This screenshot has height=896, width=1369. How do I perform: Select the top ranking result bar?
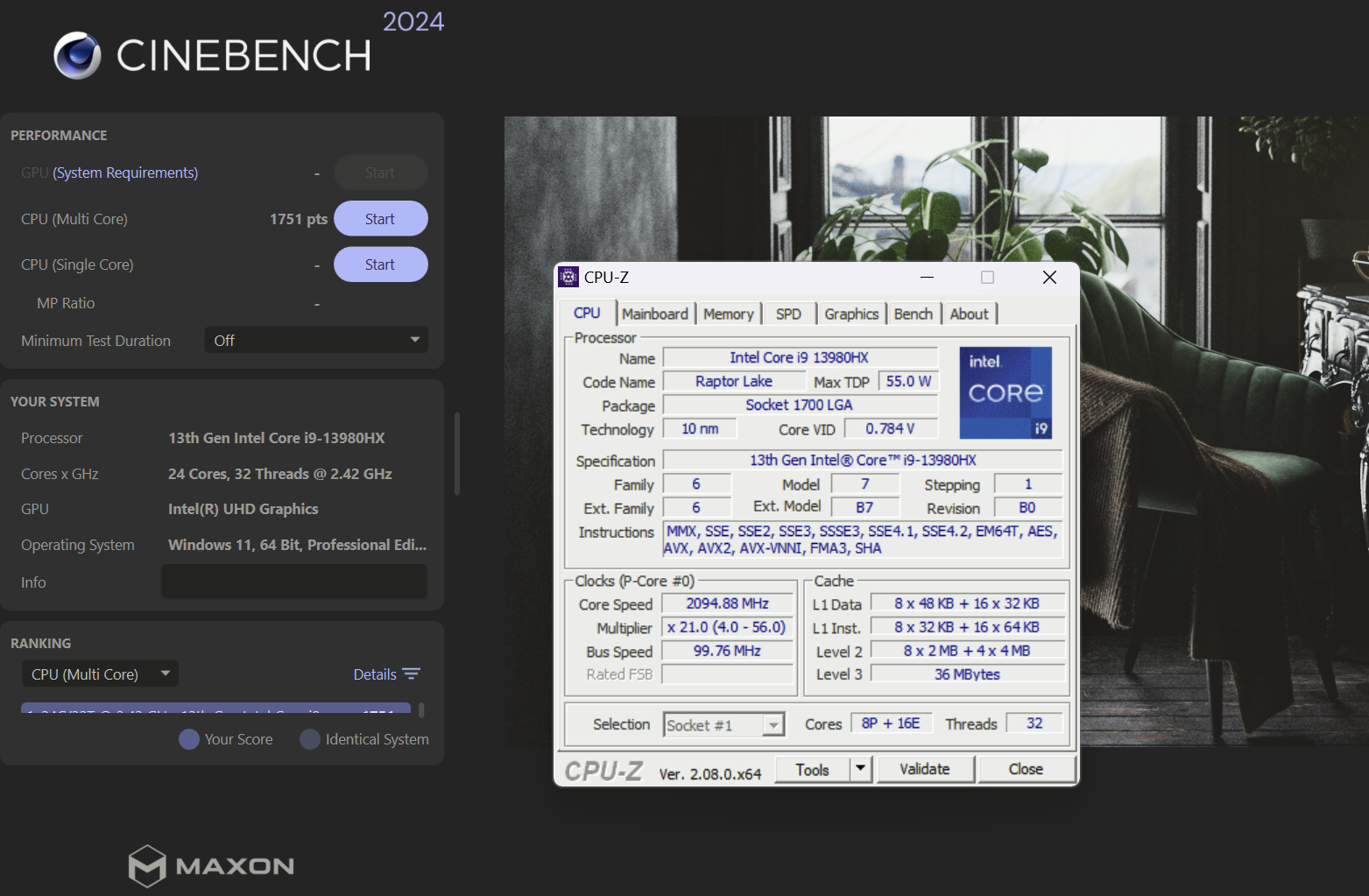pos(215,708)
